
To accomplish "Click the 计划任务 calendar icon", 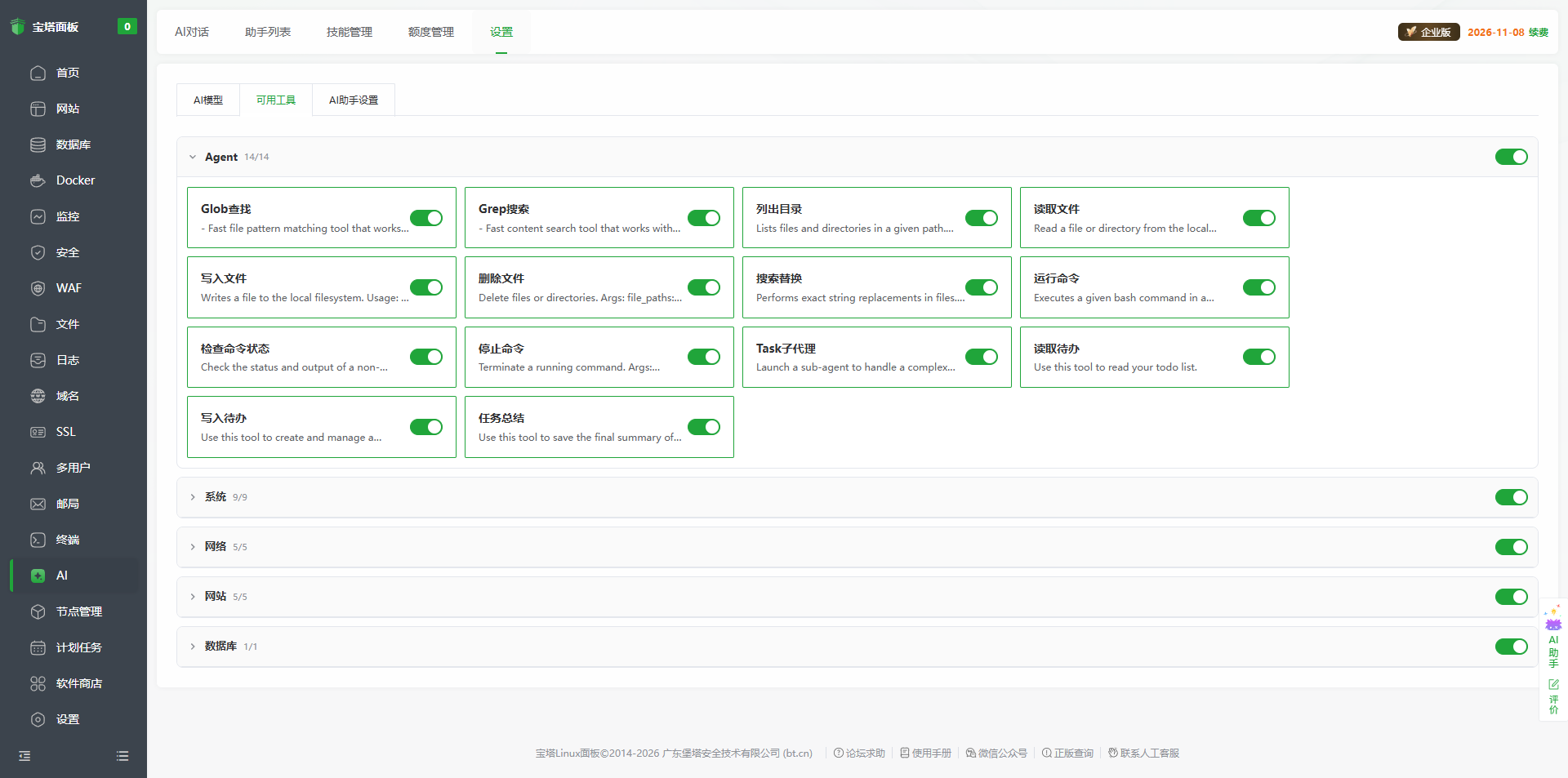I will point(38,647).
